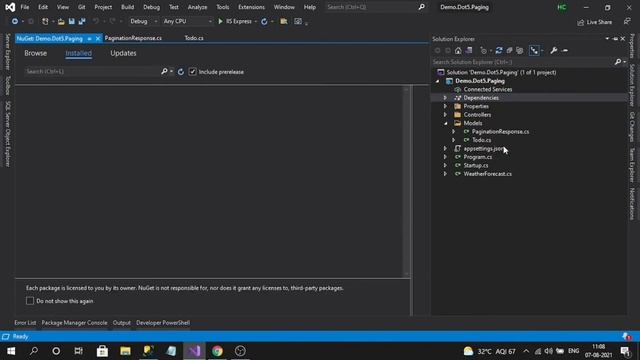
Task: Open Chrome from the Windows taskbar
Action: click(x=217, y=351)
